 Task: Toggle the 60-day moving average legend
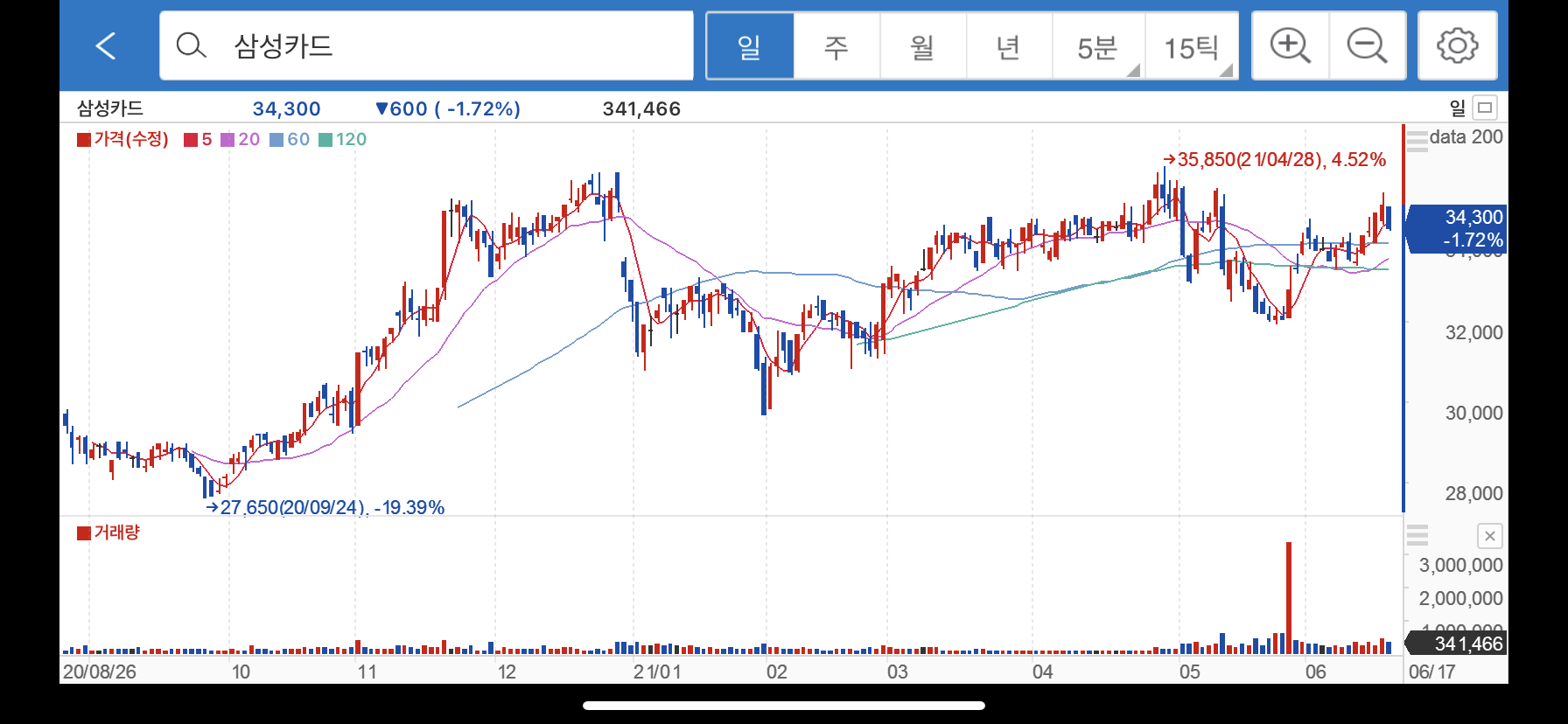(x=290, y=139)
